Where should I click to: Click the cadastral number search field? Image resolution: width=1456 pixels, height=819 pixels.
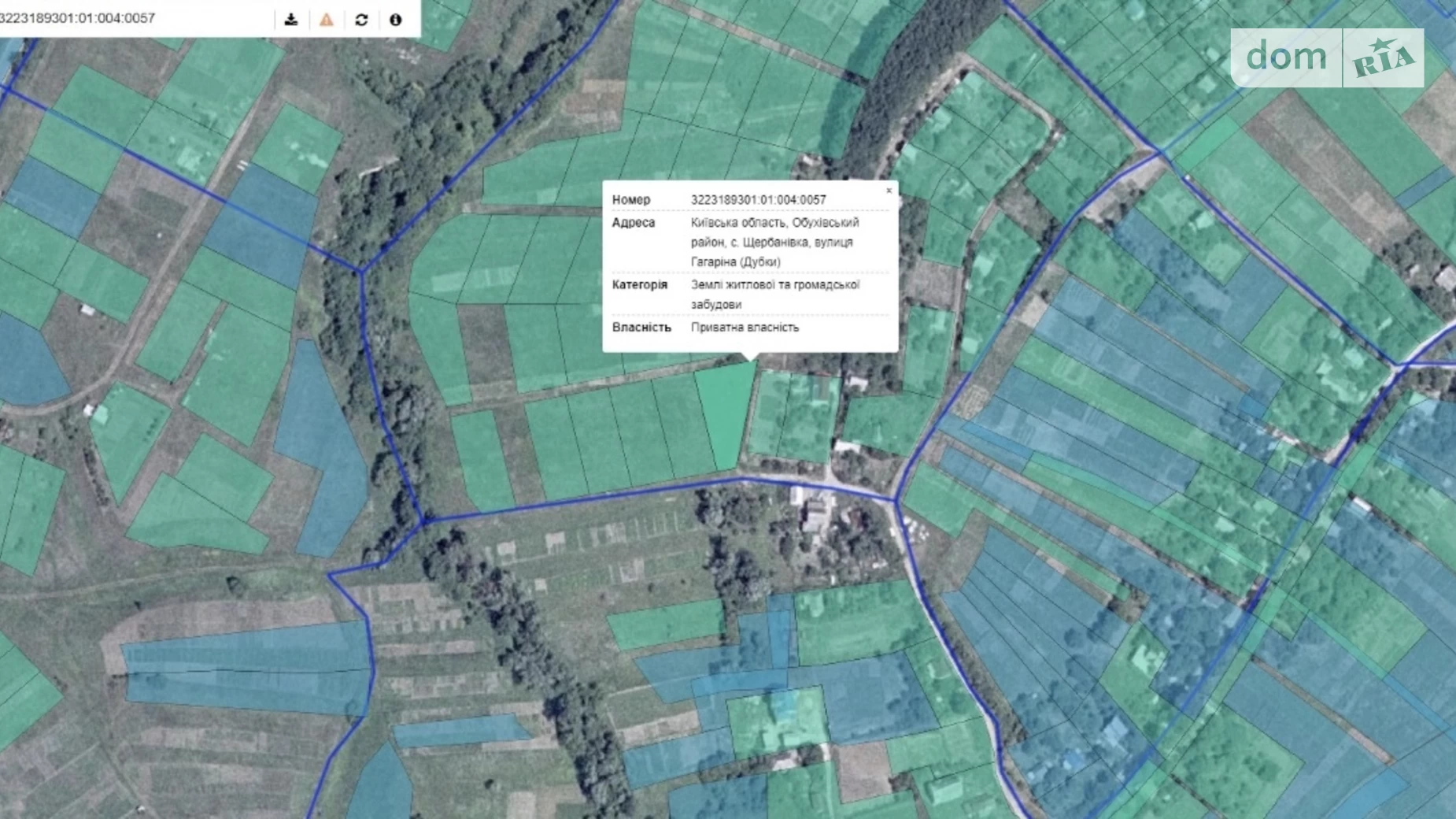(126, 18)
